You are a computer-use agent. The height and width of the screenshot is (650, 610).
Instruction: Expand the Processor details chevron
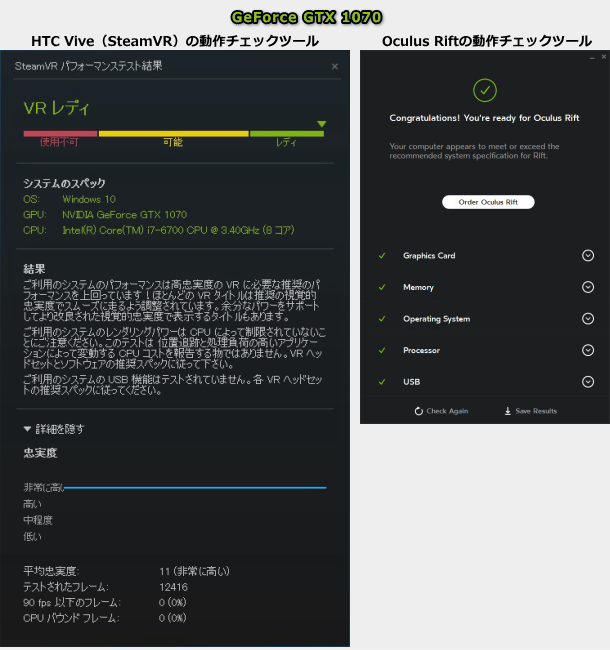coord(588,350)
